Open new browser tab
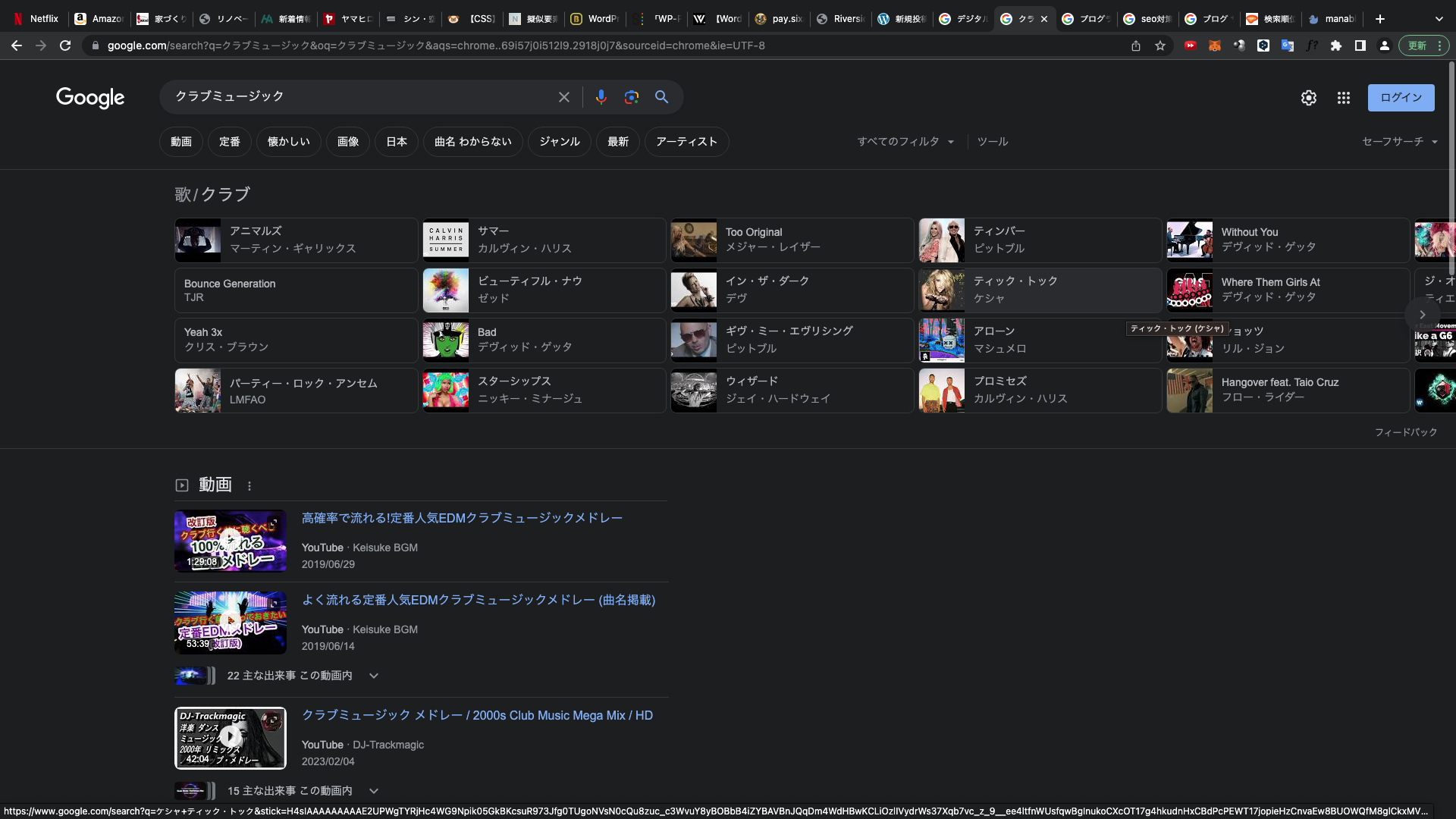The width and height of the screenshot is (1456, 819). 1380,19
